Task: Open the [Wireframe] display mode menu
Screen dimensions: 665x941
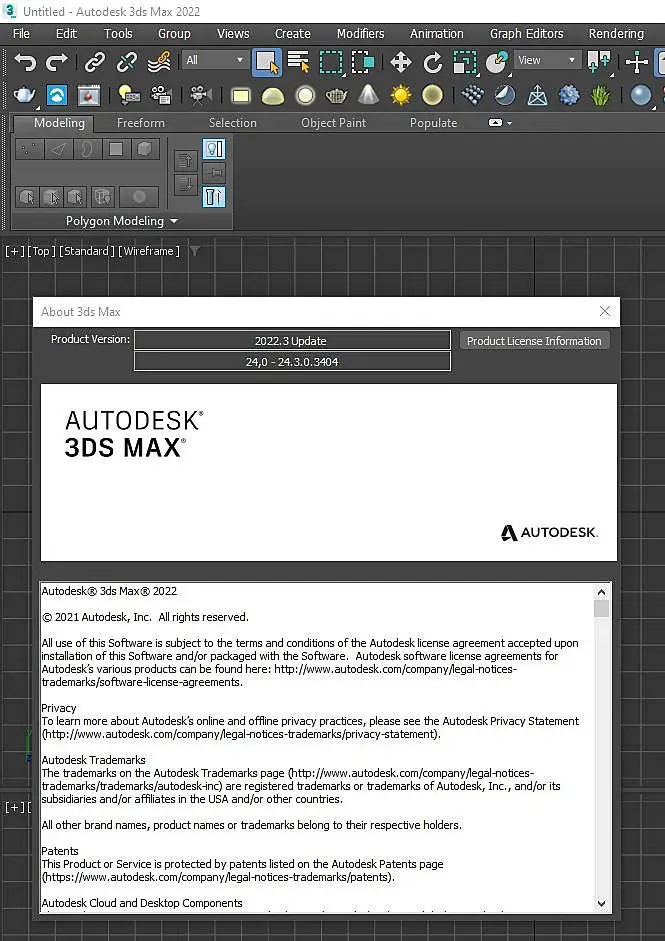Action: tap(148, 251)
